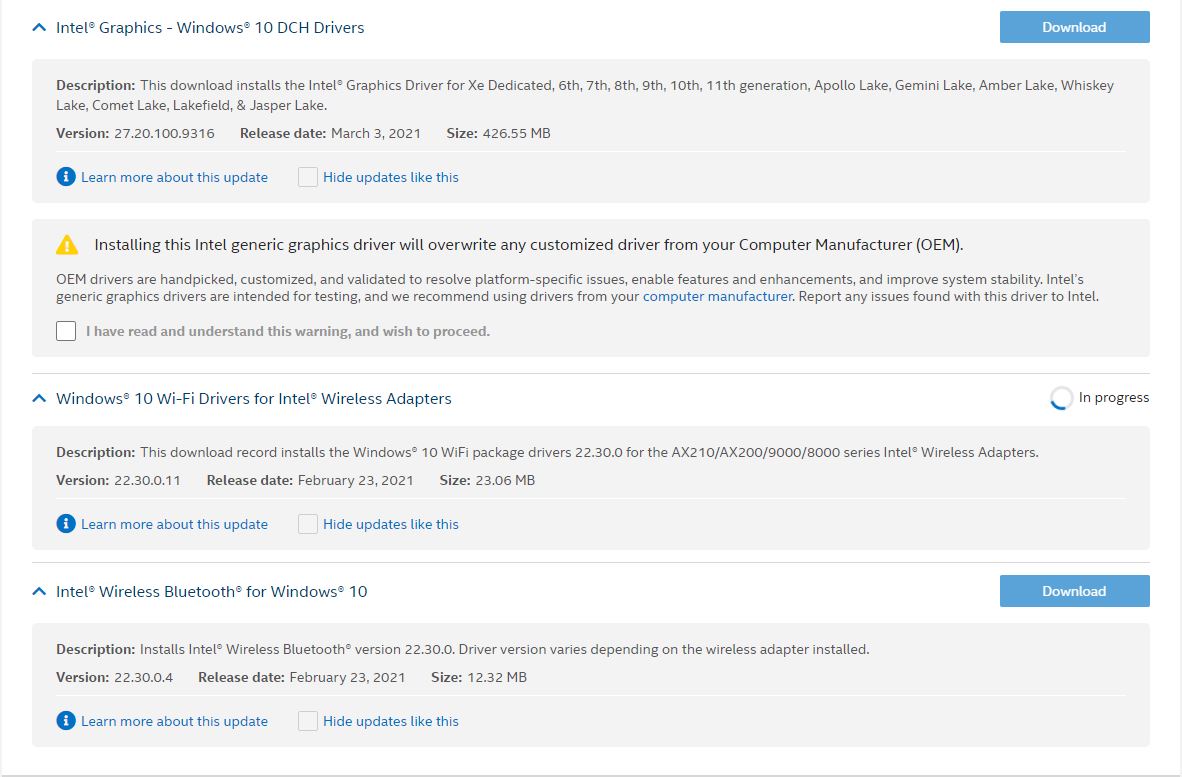Click the warning acknowledgment label text
This screenshot has width=1182, height=777.
pos(288,331)
